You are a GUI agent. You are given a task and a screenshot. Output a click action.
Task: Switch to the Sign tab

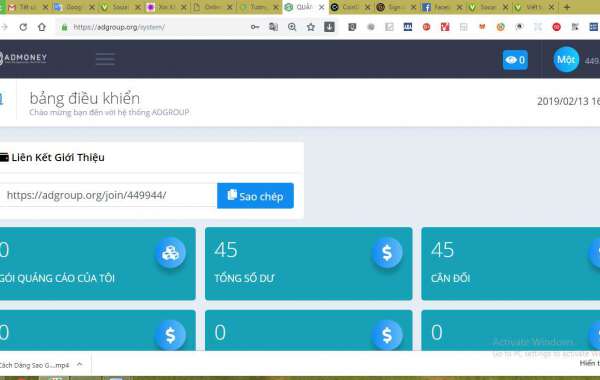point(395,7)
